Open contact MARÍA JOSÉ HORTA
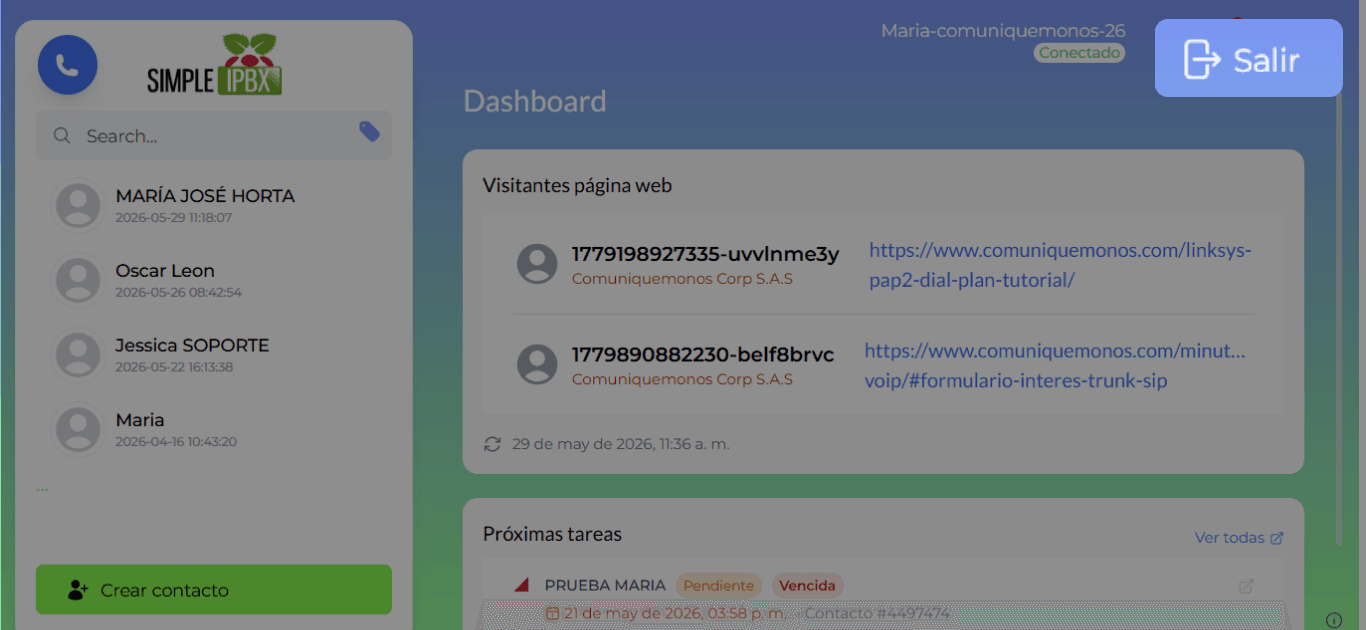This screenshot has width=1366, height=630. click(x=214, y=205)
